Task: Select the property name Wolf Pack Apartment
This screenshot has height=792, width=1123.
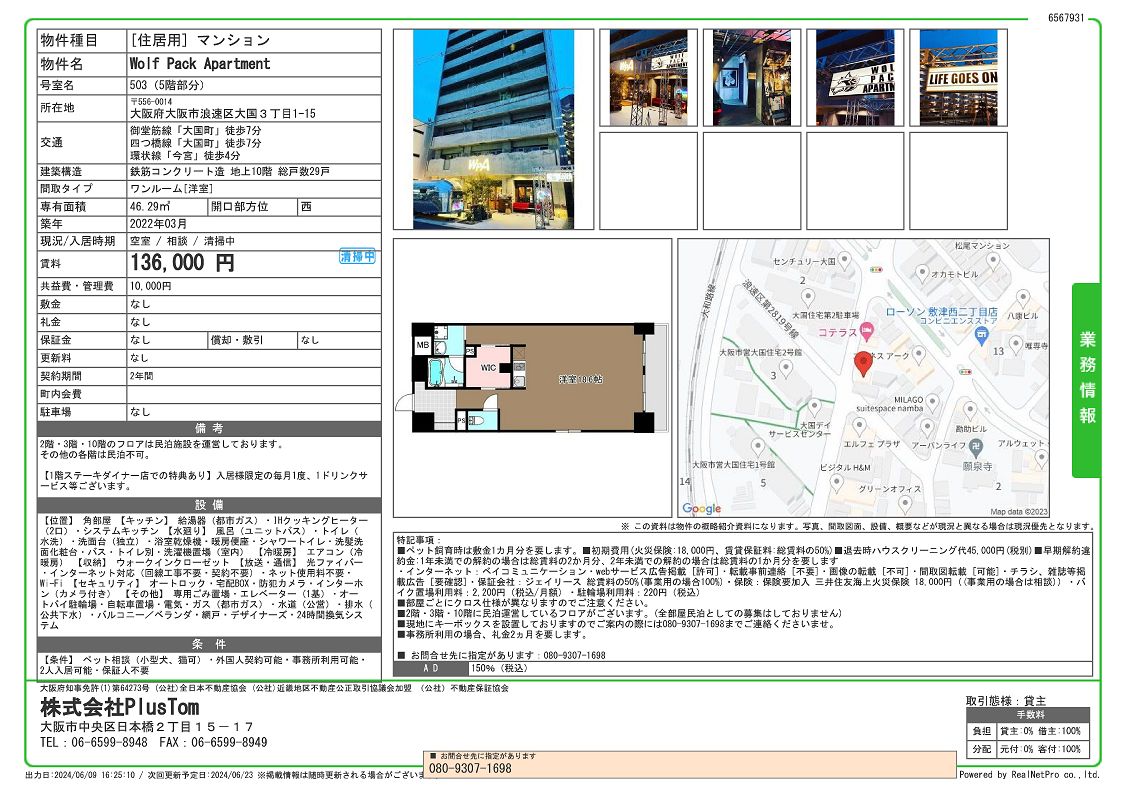Action: point(200,64)
